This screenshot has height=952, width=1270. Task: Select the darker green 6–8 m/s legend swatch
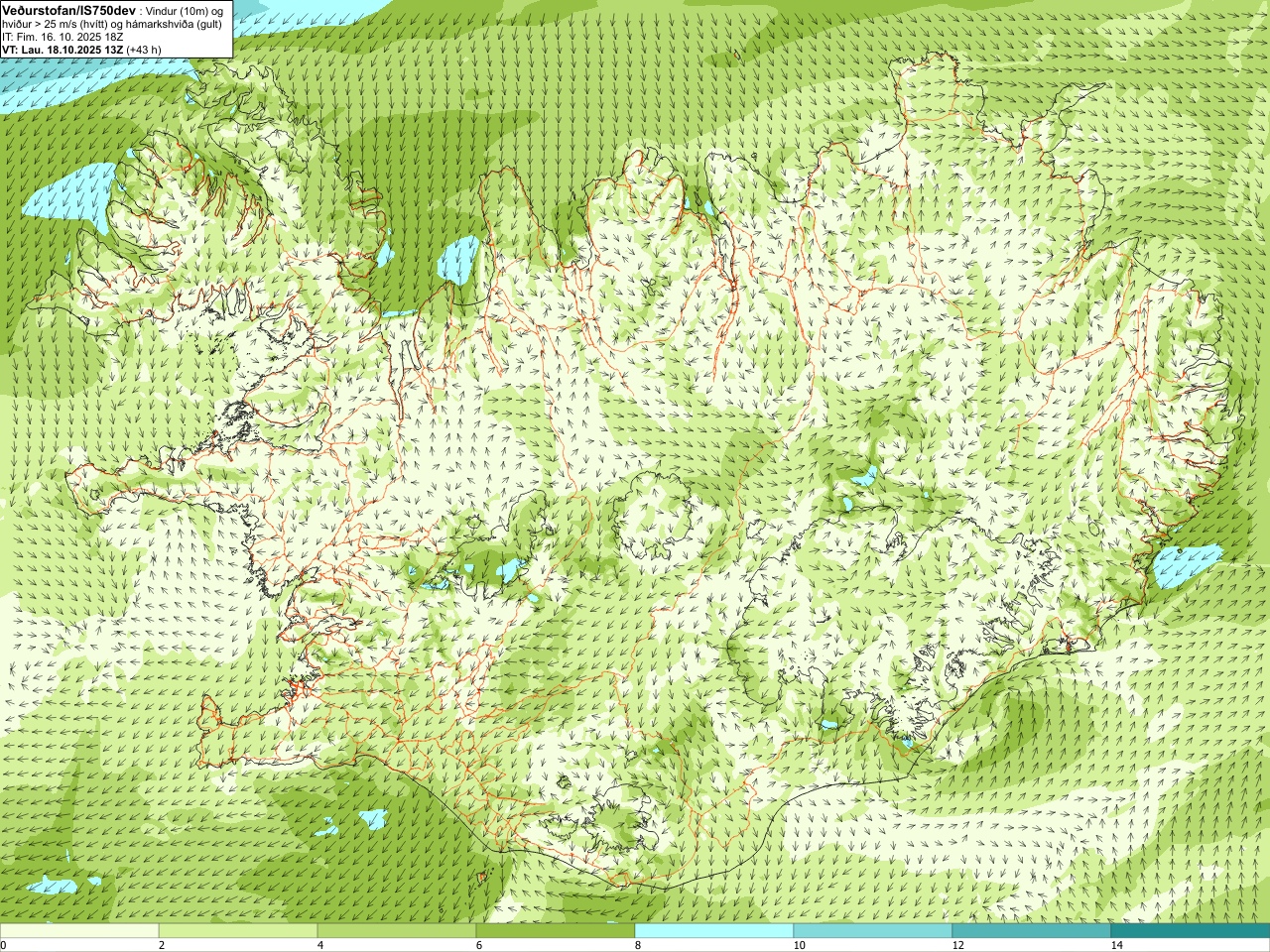point(556,931)
